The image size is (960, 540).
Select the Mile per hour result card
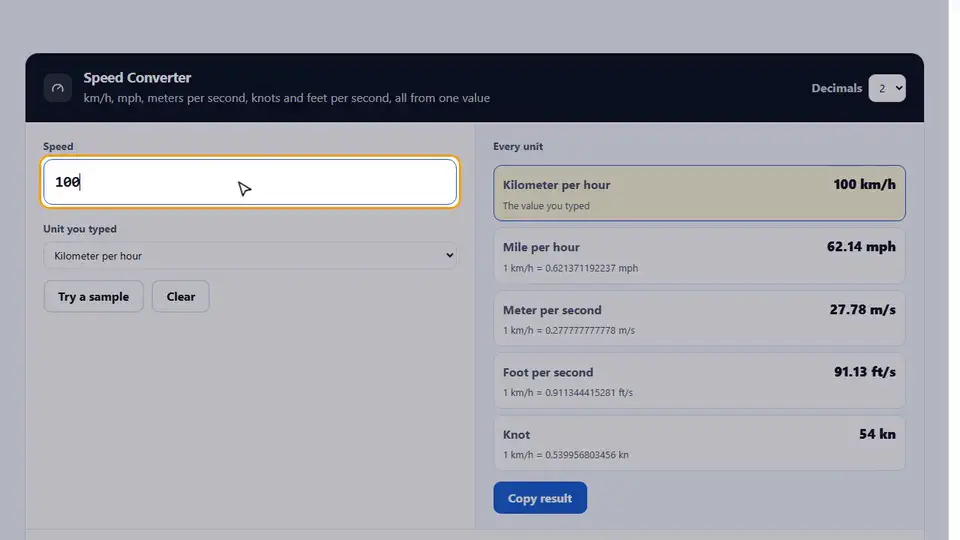coord(699,256)
